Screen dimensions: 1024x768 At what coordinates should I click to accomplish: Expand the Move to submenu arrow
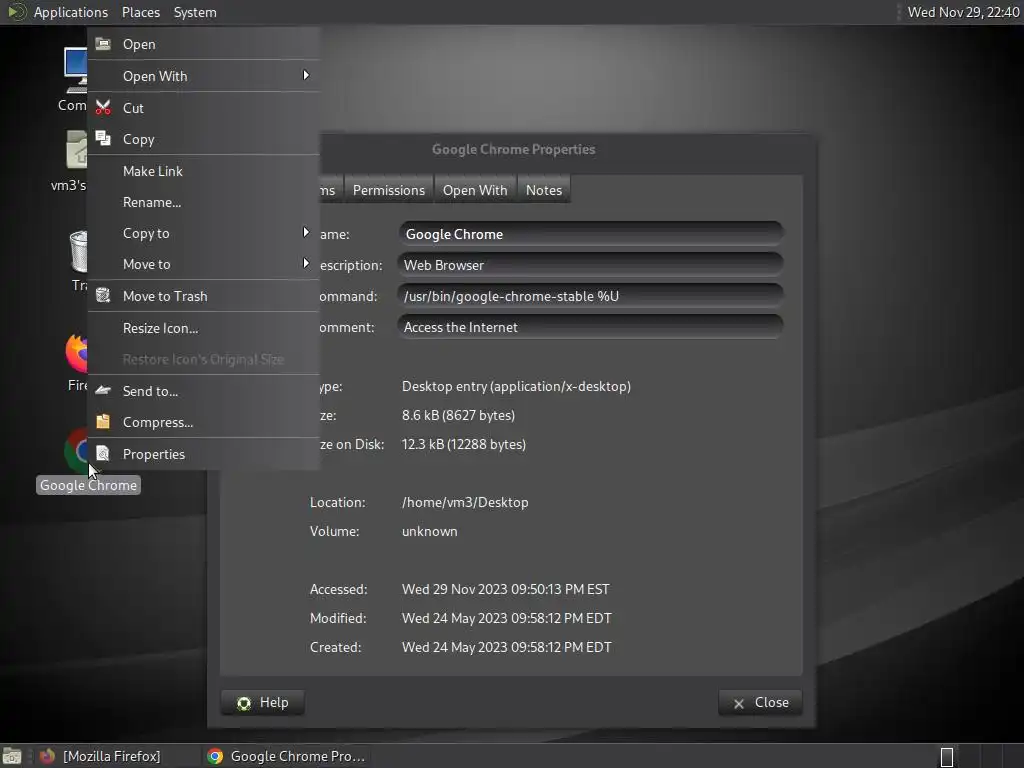point(306,263)
